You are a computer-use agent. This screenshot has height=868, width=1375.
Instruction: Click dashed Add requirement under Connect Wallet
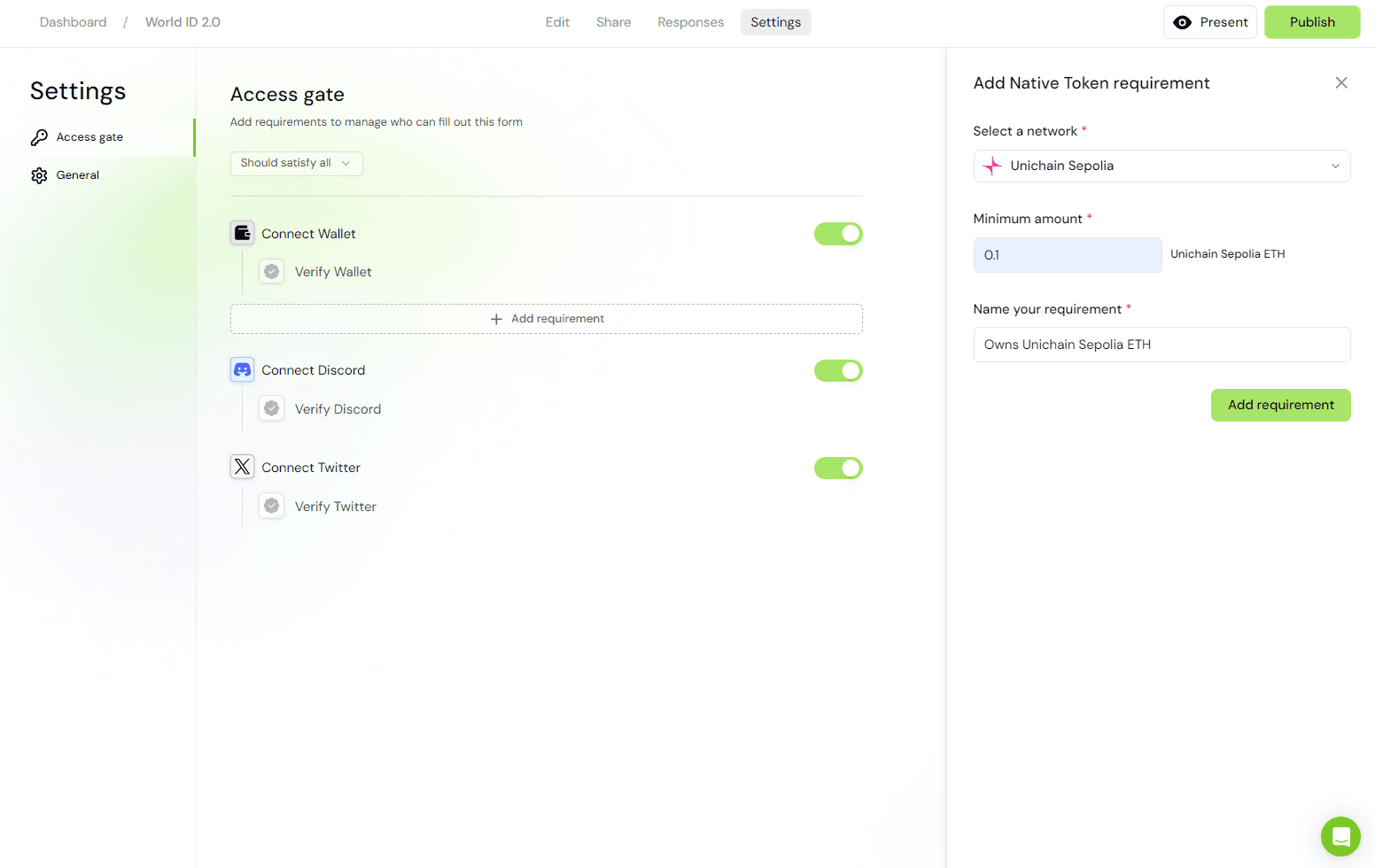point(547,319)
